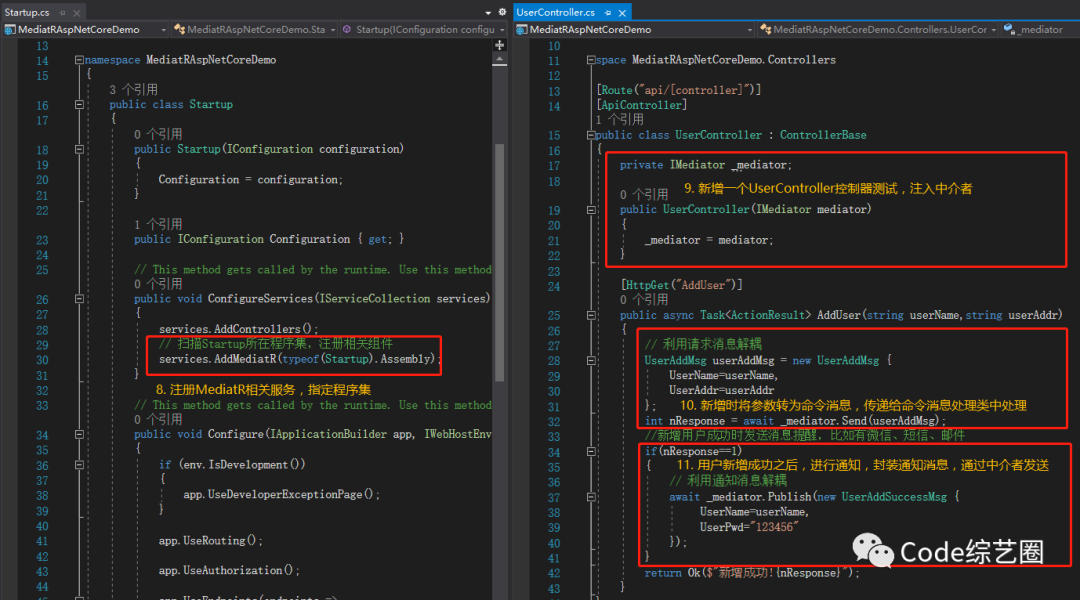Click 'private IMediator _mediator;' field

706,165
